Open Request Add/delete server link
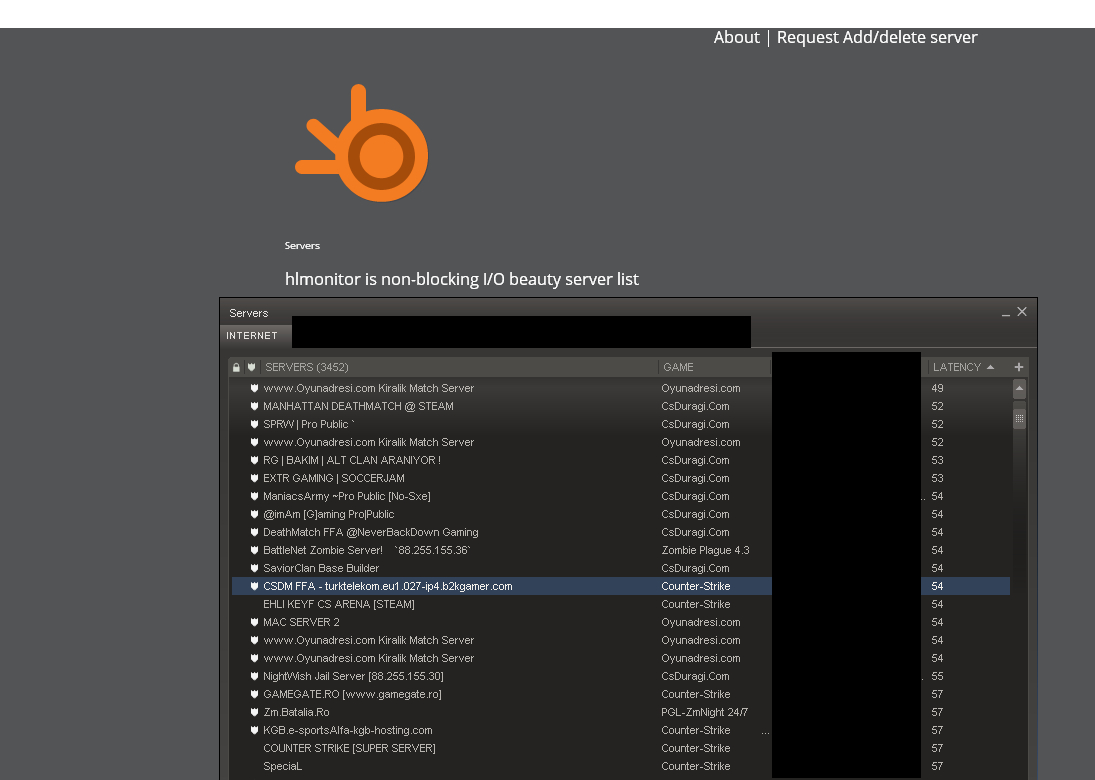 tap(876, 38)
